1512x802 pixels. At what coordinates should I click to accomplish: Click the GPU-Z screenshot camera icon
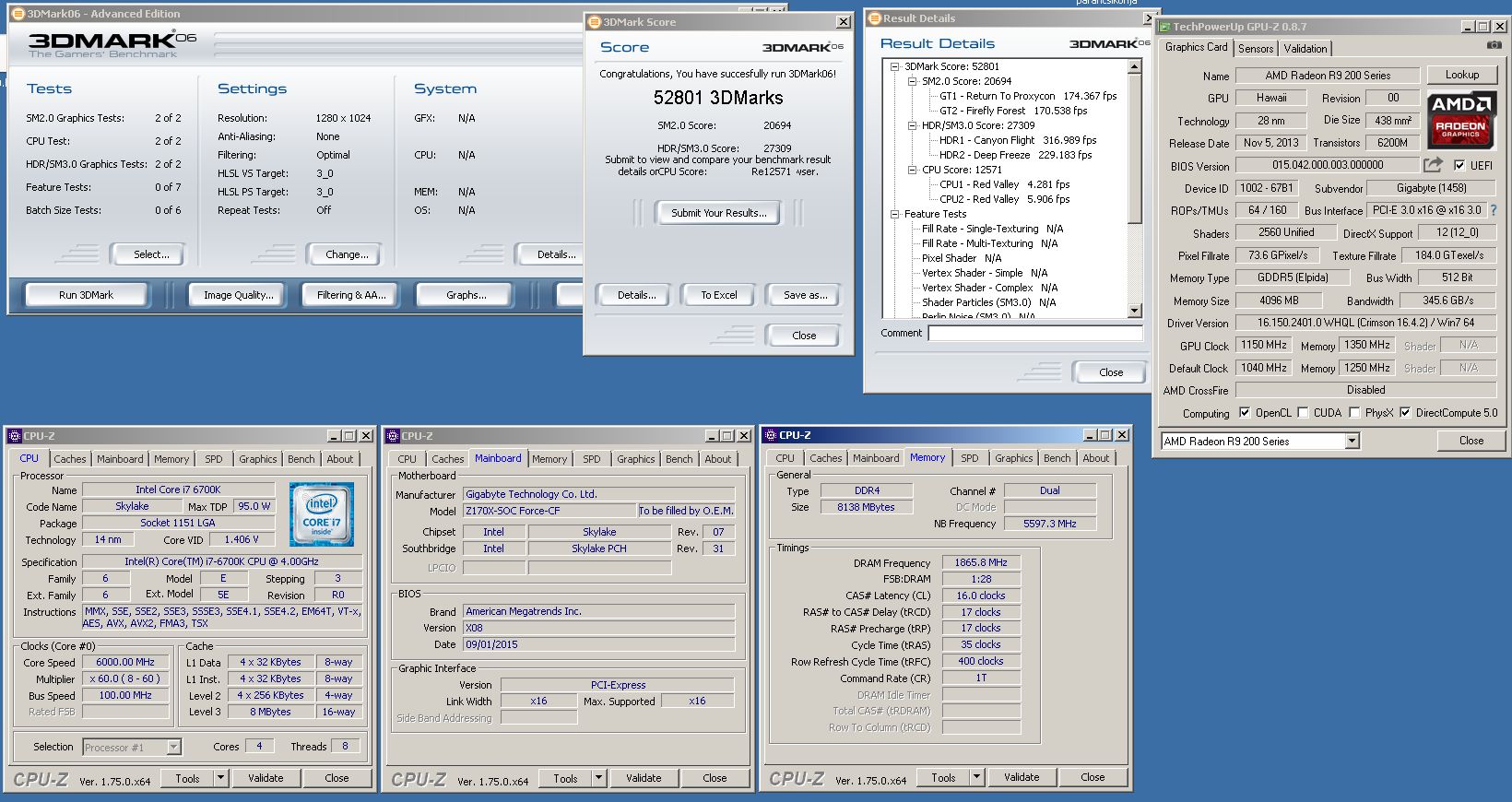(1494, 45)
